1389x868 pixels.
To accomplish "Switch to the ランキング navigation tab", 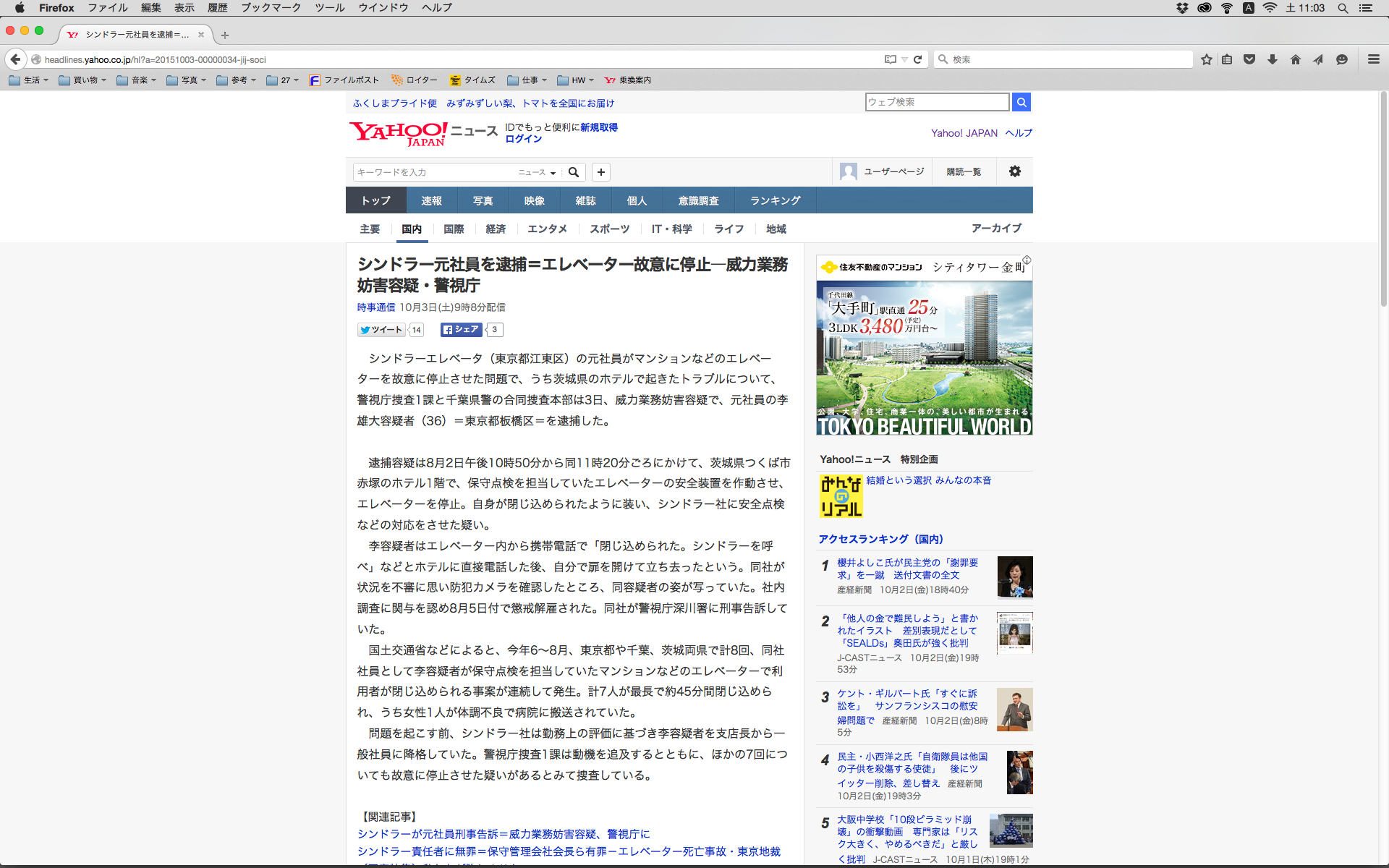I will point(775,200).
